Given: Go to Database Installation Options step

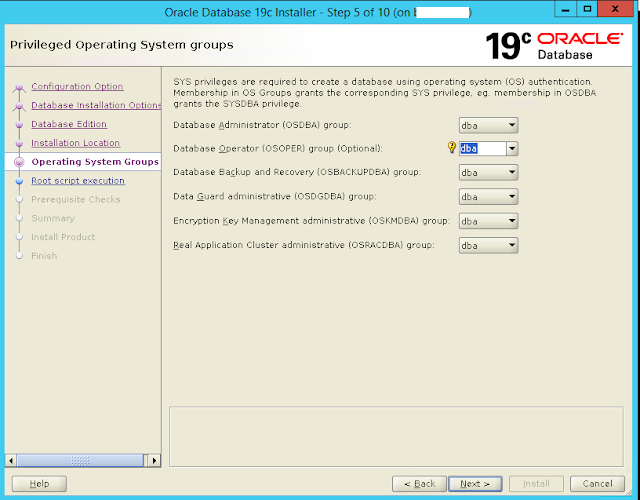Looking at the screenshot, I should click(96, 105).
